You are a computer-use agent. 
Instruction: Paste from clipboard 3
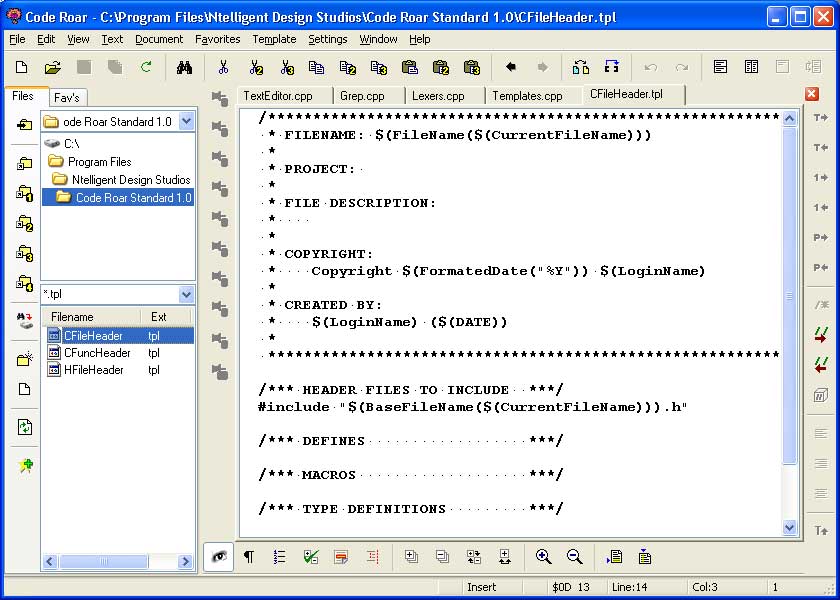pyautogui.click(x=471, y=68)
